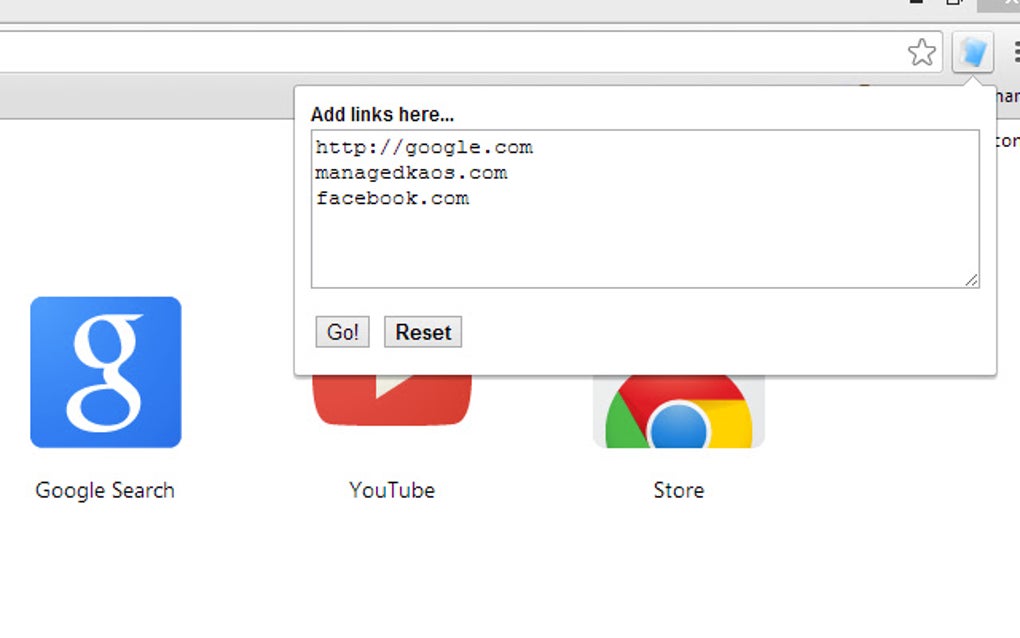Open the Chrome Web Store icon
This screenshot has height=638, width=1020.
click(x=678, y=412)
